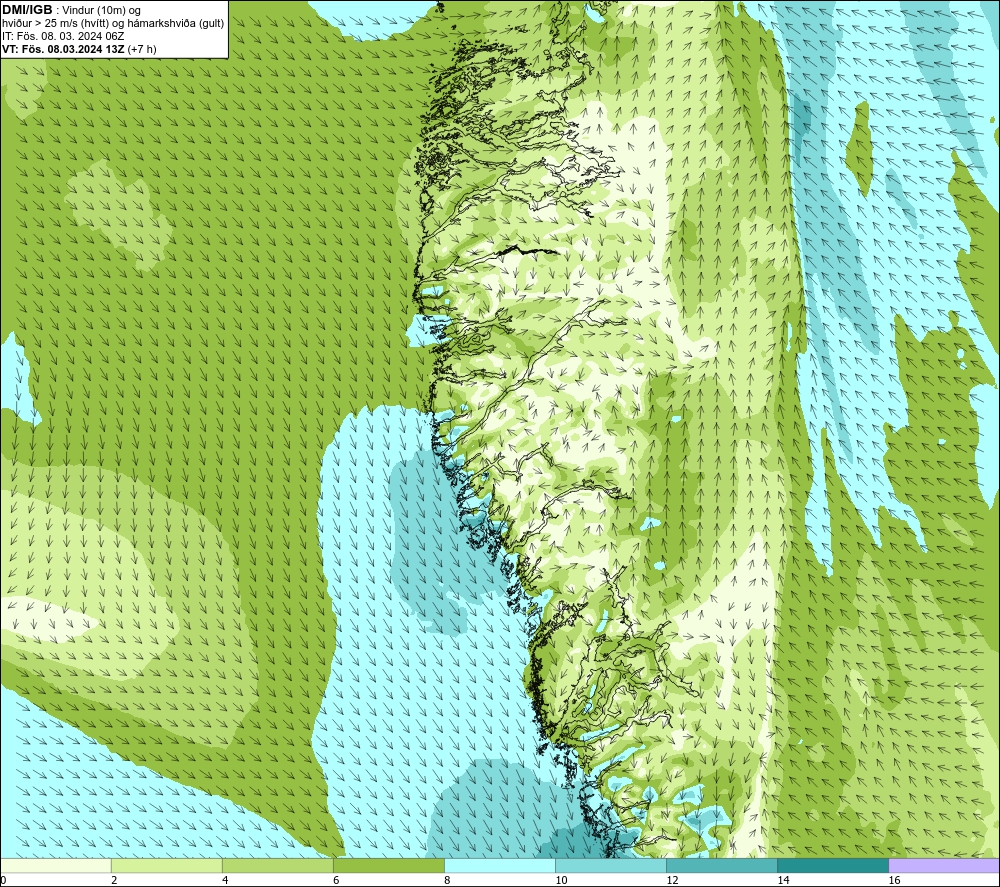This screenshot has width=1000, height=887.
Task: Click the "2" scale label
Action: point(114,881)
